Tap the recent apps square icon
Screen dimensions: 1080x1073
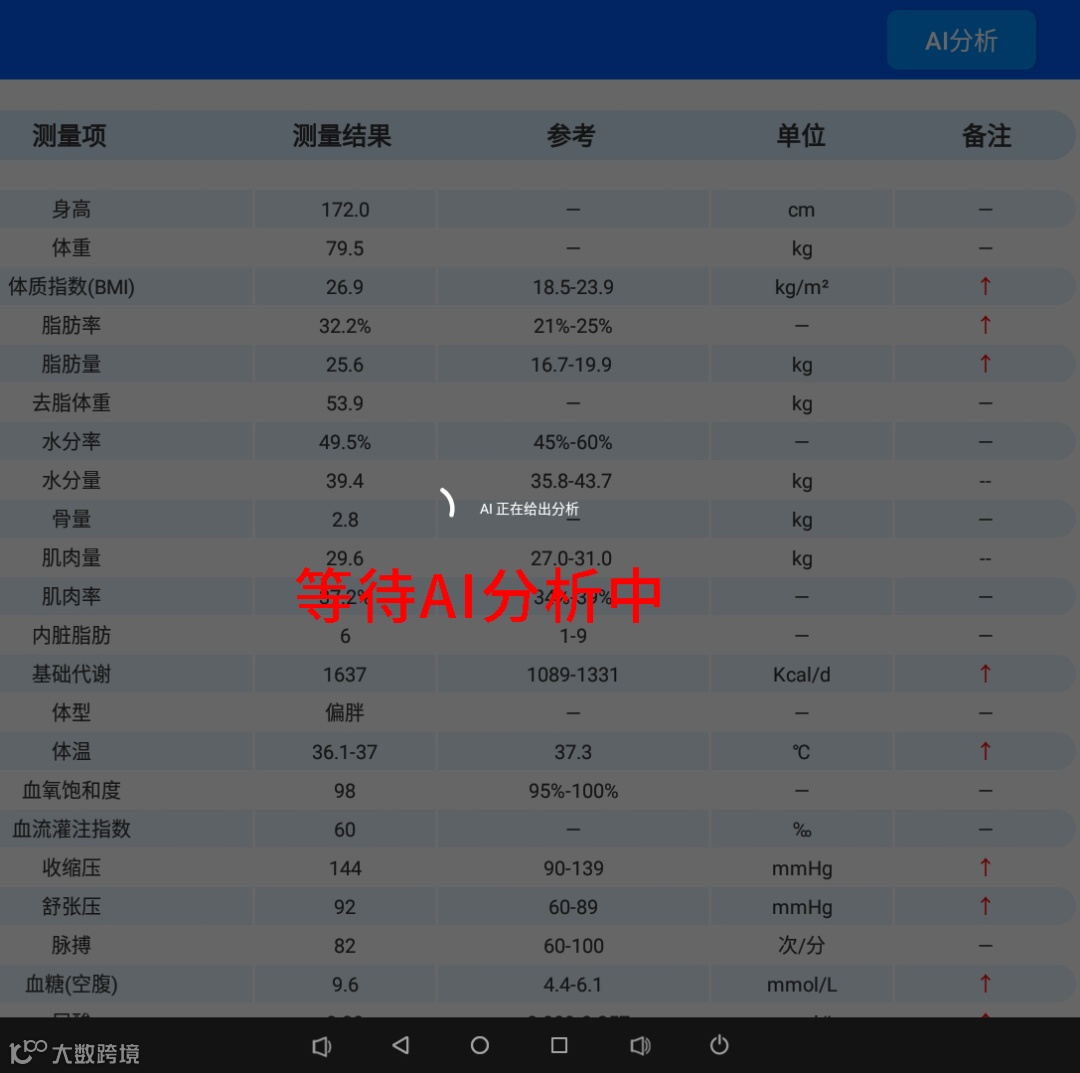tap(559, 1045)
